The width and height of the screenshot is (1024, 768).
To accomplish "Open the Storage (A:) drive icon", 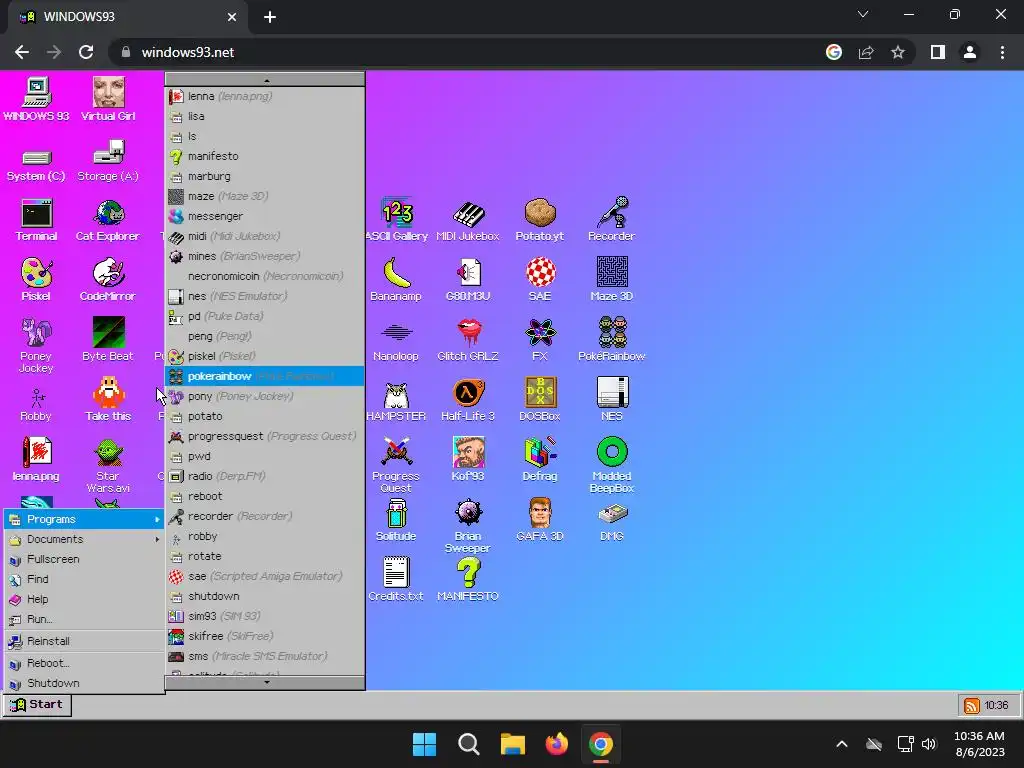I will click(108, 162).
